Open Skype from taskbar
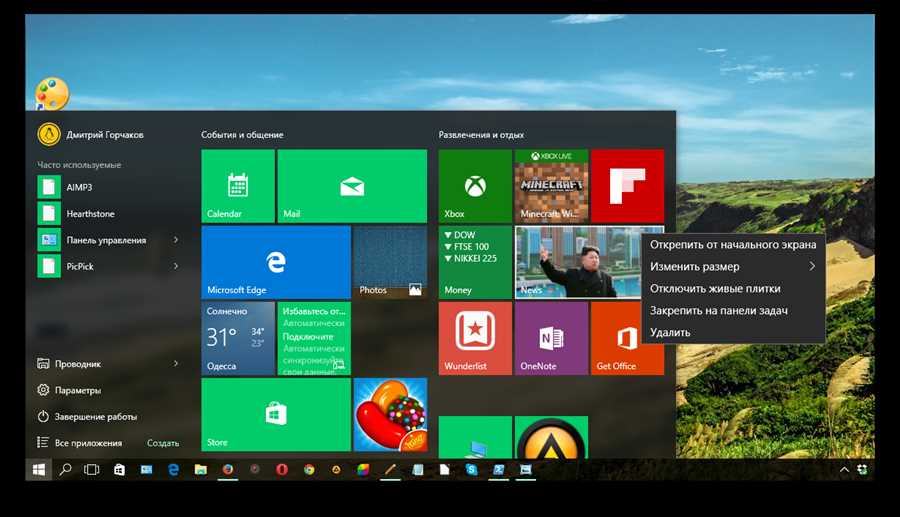Viewport: 900px width, 517px height. point(472,469)
